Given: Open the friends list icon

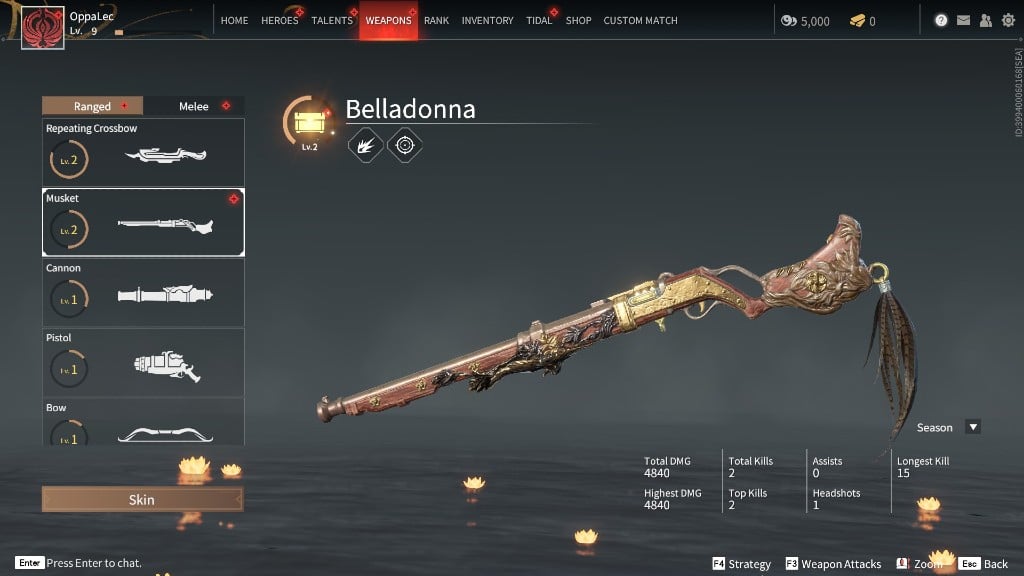Looking at the screenshot, I should pos(985,20).
